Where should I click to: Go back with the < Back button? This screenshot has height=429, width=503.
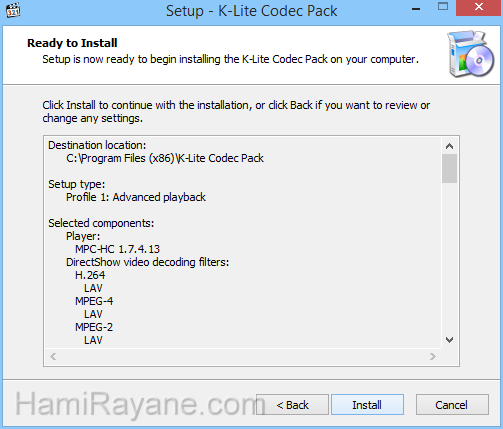pos(292,405)
